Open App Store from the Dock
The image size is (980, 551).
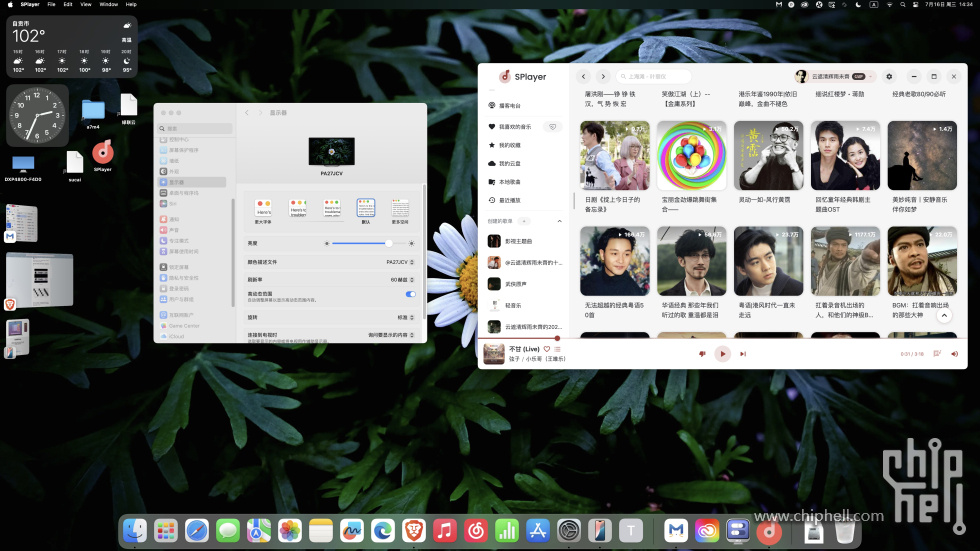click(538, 531)
